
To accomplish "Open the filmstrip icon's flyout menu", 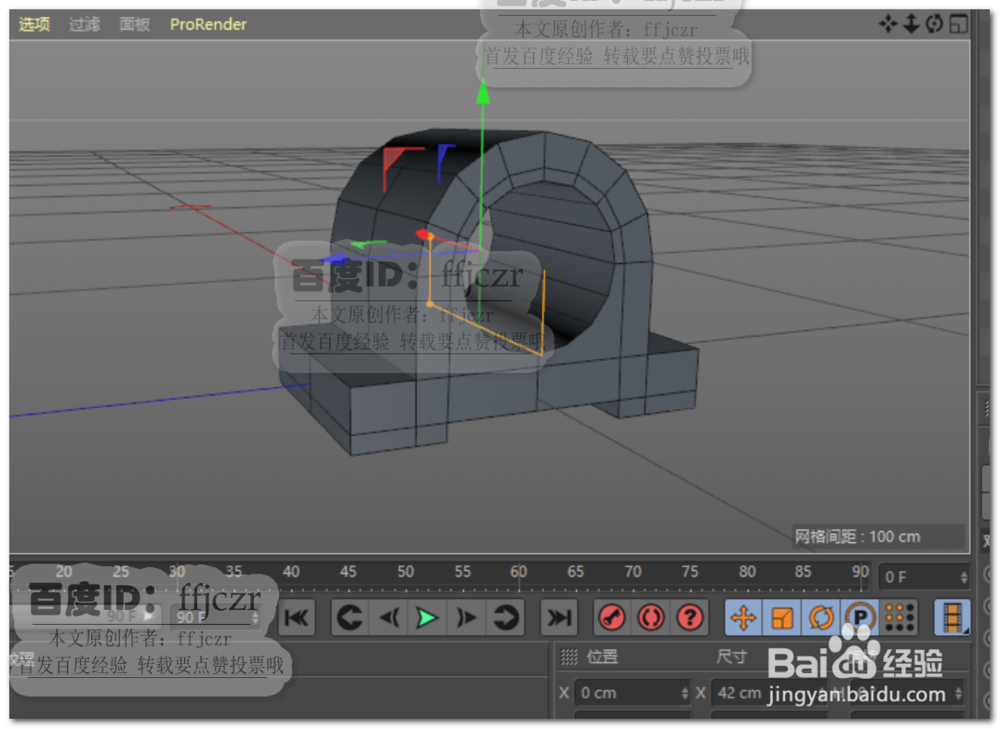I will (967, 631).
